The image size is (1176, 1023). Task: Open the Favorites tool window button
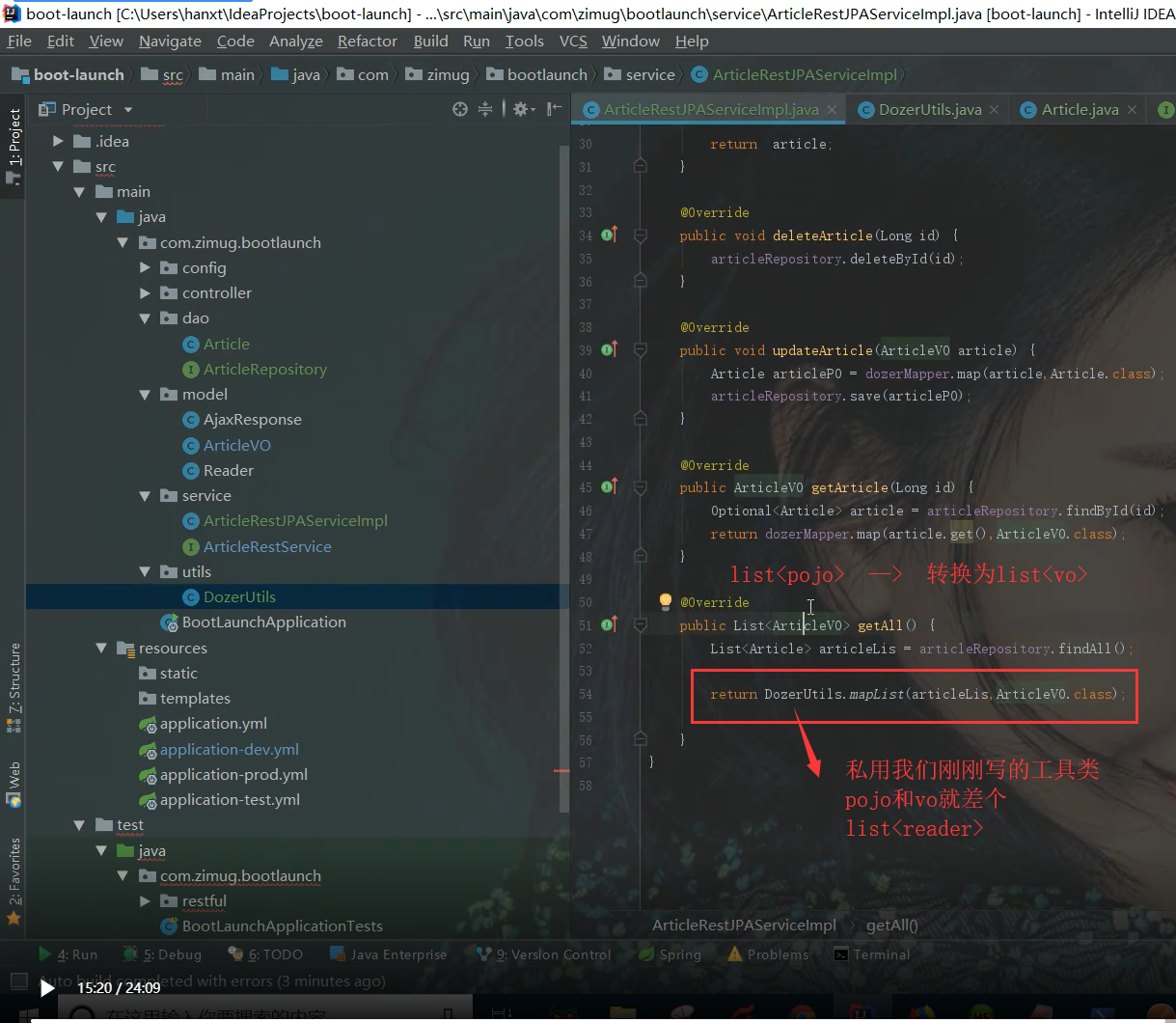tap(14, 880)
